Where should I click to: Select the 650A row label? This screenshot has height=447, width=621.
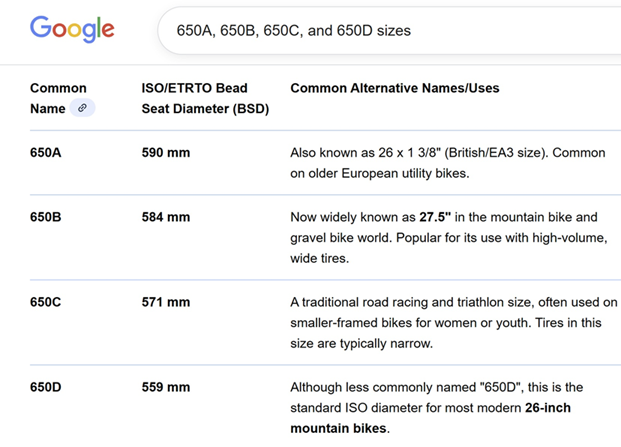pyautogui.click(x=49, y=153)
